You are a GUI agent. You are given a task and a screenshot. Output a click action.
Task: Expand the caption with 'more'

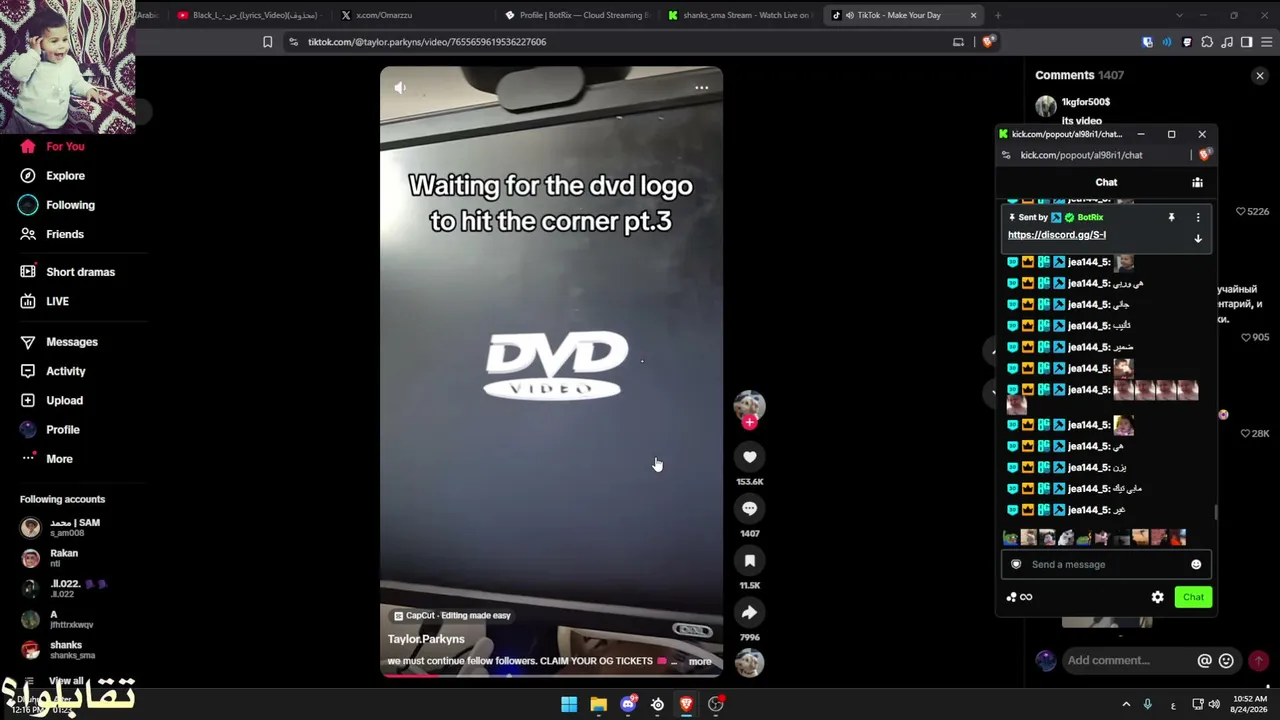[x=700, y=662]
